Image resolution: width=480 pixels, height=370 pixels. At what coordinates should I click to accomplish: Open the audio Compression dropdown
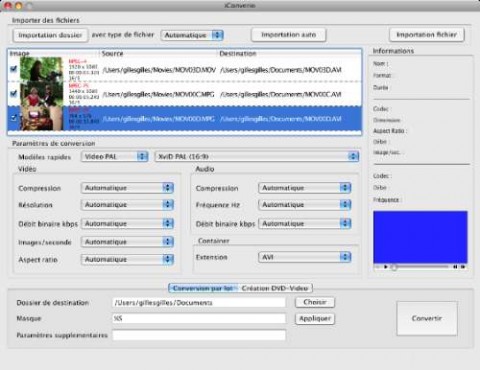coord(304,188)
